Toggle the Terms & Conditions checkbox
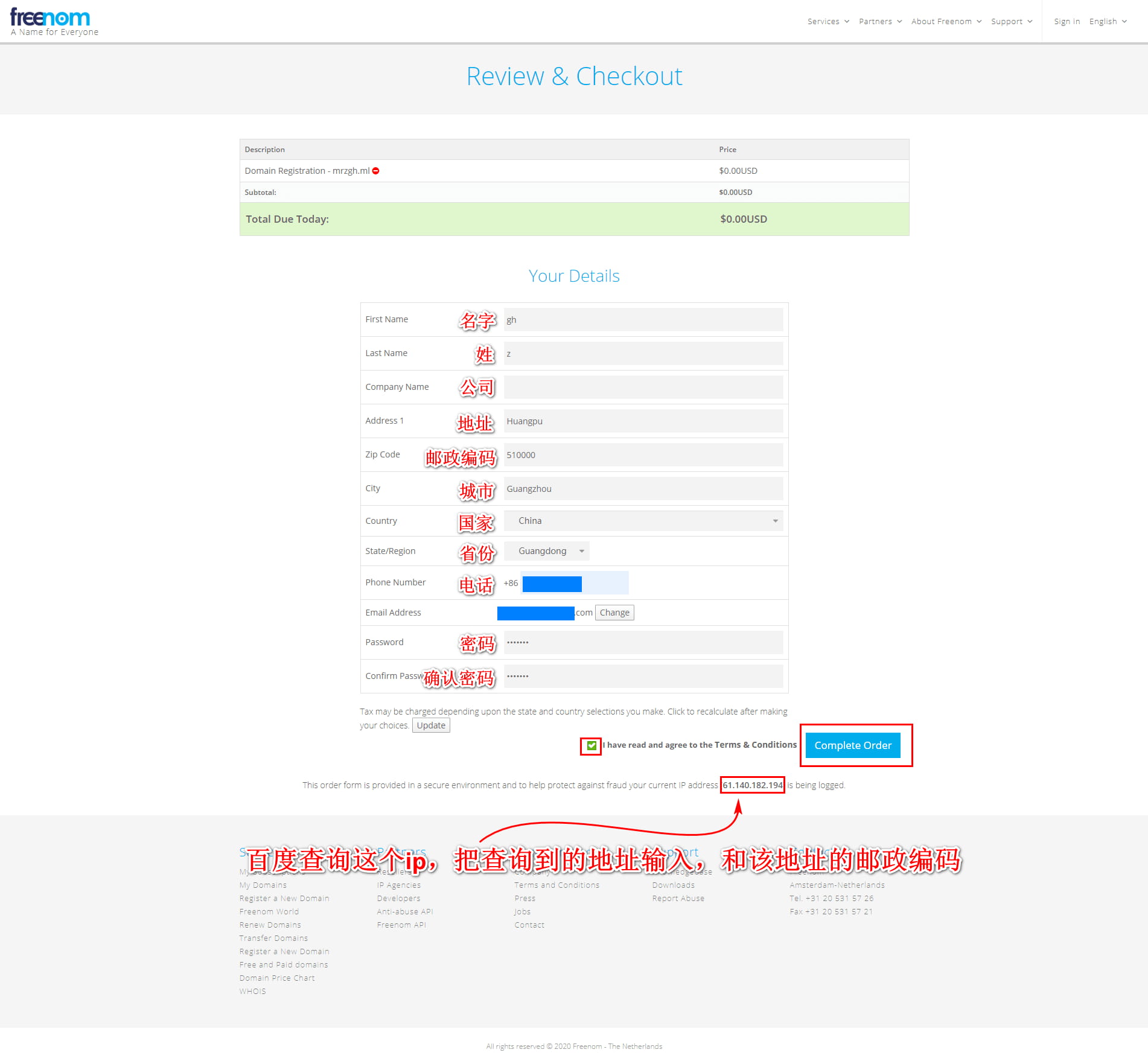This screenshot has height=1064, width=1148. pos(592,745)
